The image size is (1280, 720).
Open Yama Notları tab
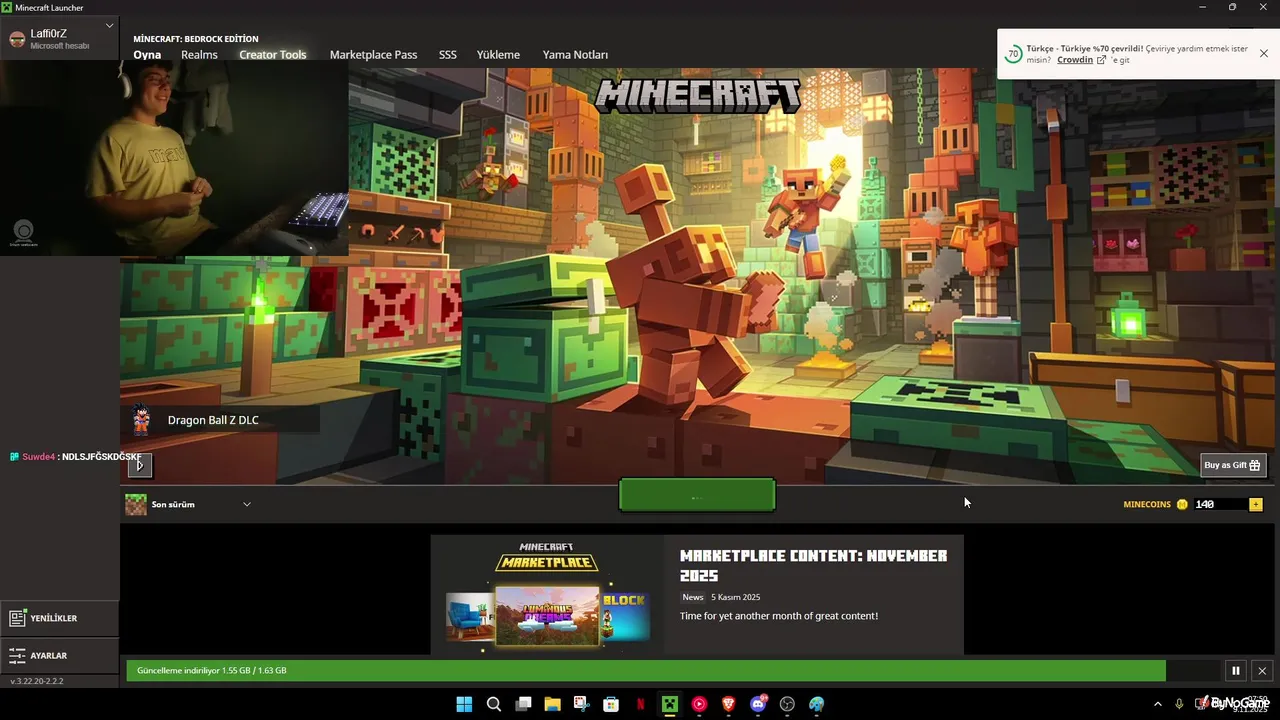[x=575, y=55]
